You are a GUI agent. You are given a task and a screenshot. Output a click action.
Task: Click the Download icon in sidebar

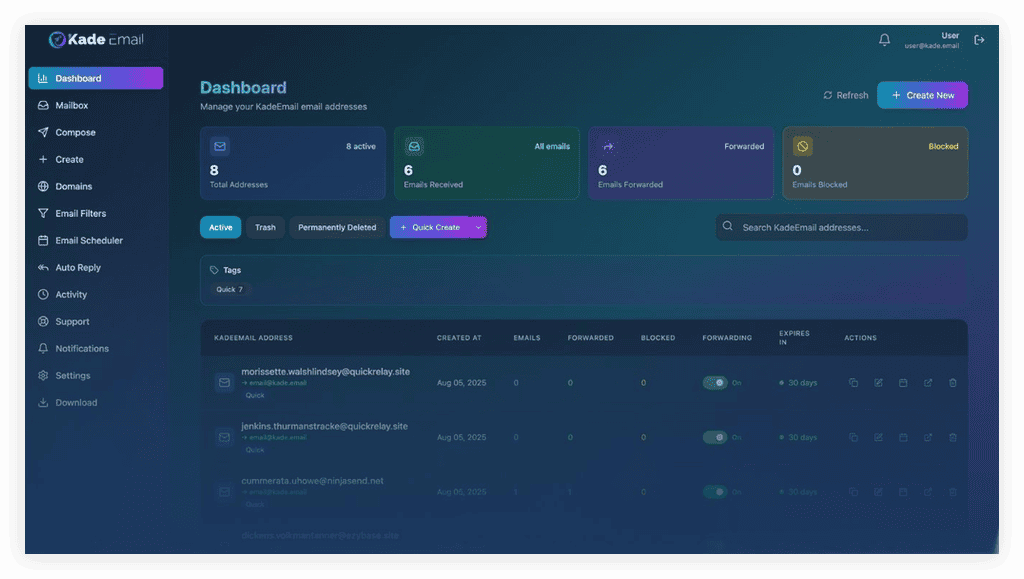click(43, 403)
